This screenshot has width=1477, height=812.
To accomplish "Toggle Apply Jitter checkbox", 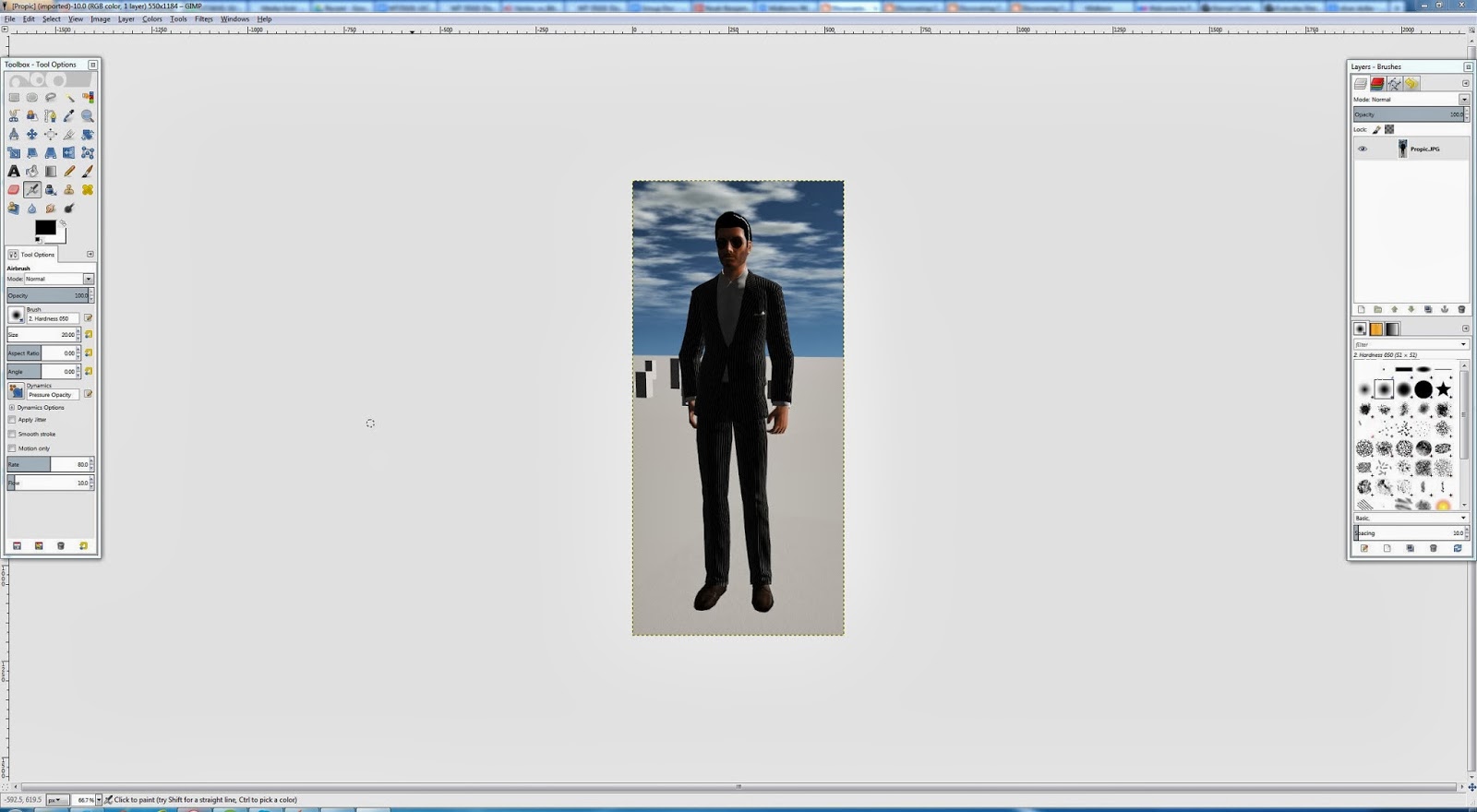I will pyautogui.click(x=12, y=420).
